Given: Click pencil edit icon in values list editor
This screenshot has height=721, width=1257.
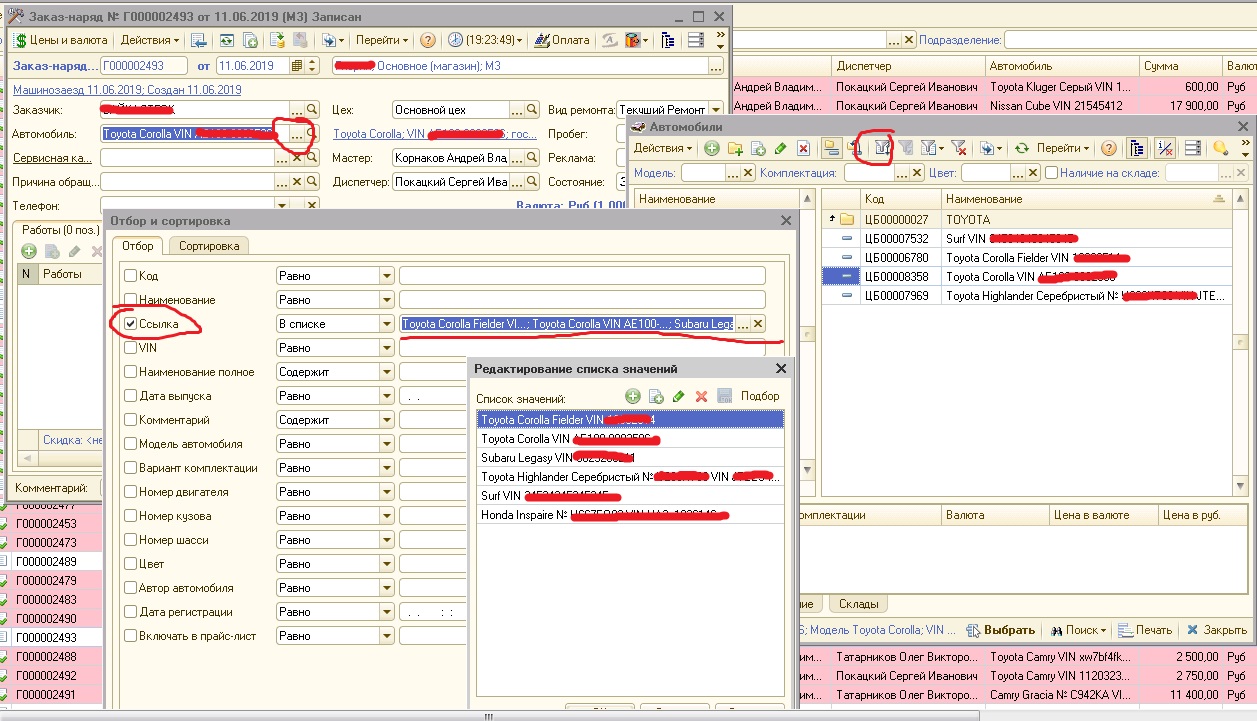Looking at the screenshot, I should pyautogui.click(x=679, y=396).
